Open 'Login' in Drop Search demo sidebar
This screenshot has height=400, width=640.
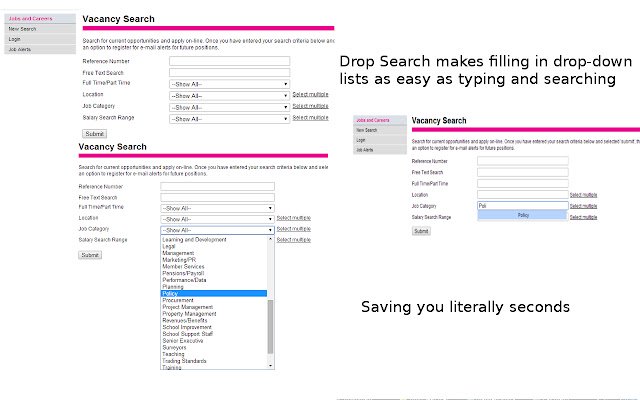(380, 140)
